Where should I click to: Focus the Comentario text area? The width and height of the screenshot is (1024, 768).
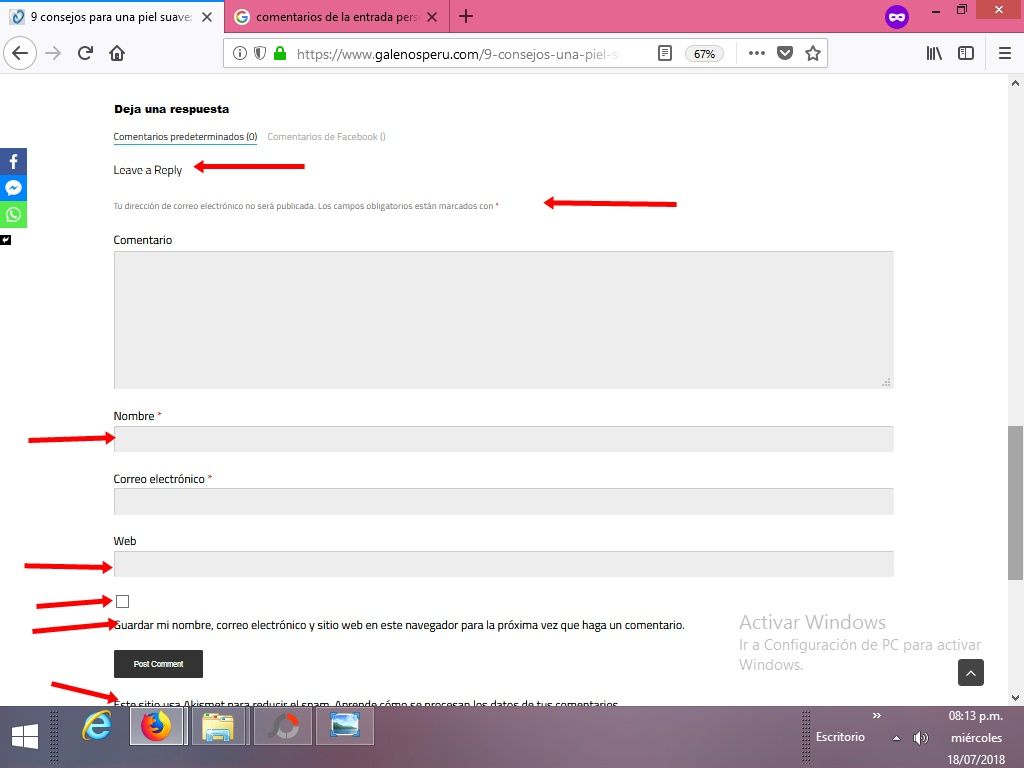click(x=504, y=320)
